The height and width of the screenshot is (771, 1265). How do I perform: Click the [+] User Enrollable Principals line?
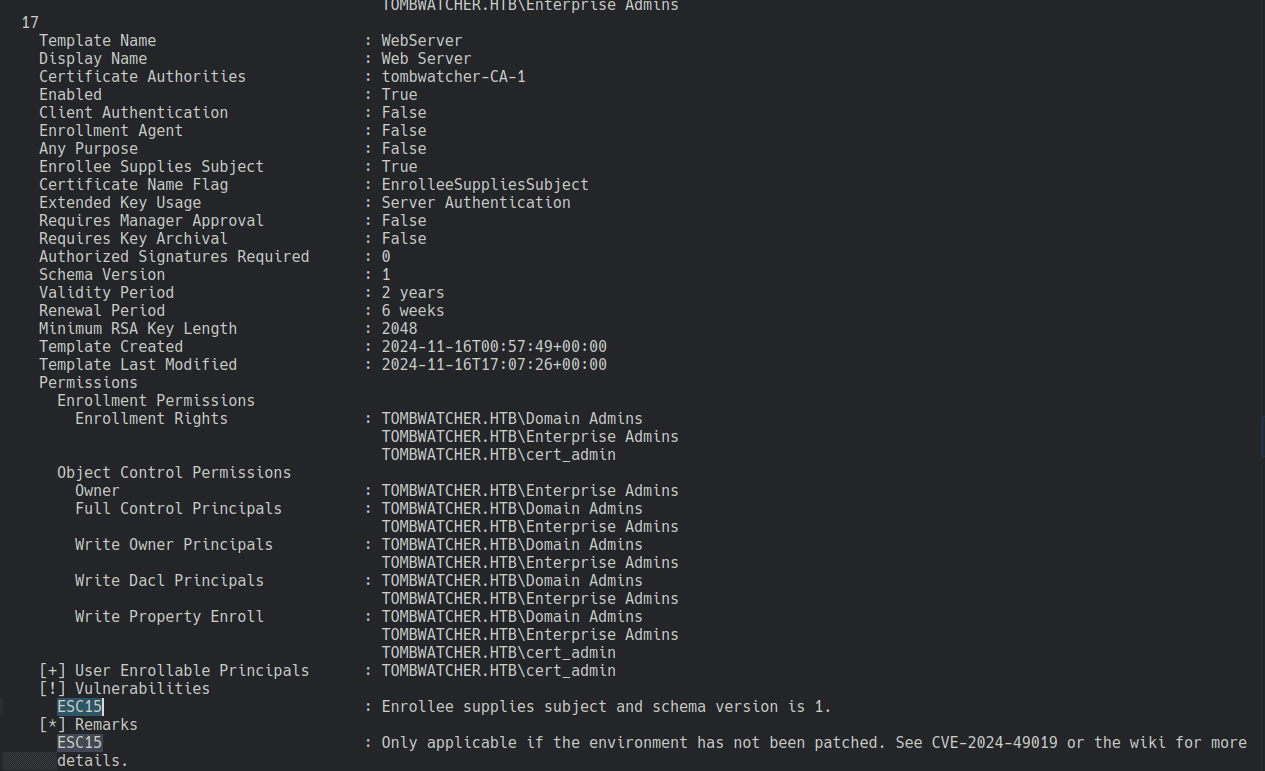pos(174,671)
